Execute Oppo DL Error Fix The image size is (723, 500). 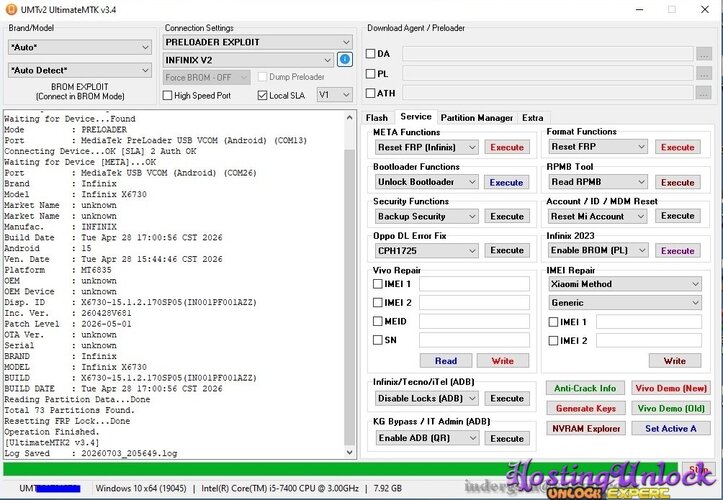pos(507,250)
